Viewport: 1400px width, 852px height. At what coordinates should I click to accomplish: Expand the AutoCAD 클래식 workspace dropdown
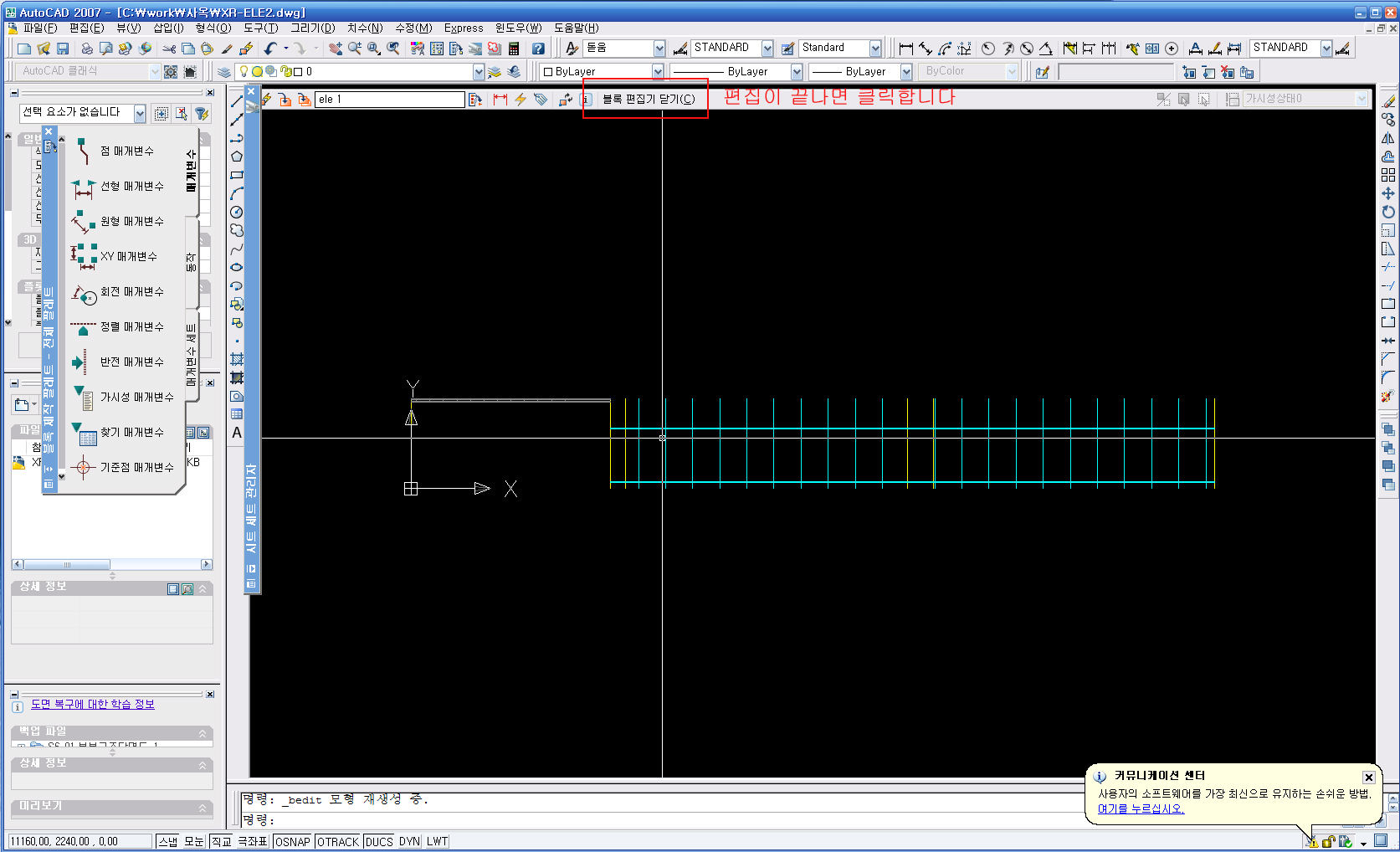coord(154,72)
